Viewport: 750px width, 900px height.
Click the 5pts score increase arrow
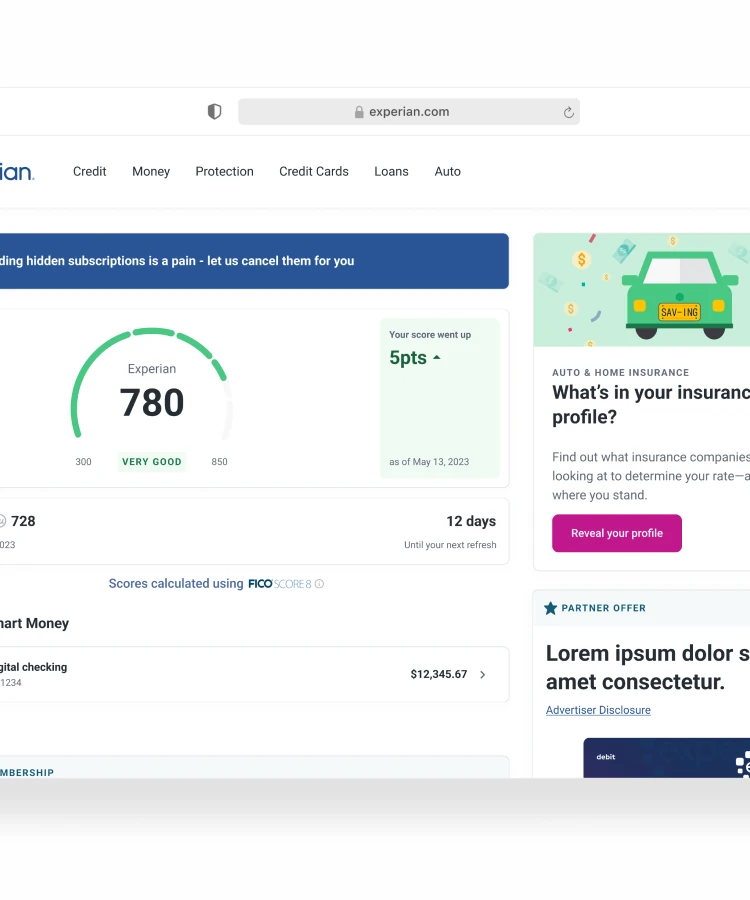(437, 358)
